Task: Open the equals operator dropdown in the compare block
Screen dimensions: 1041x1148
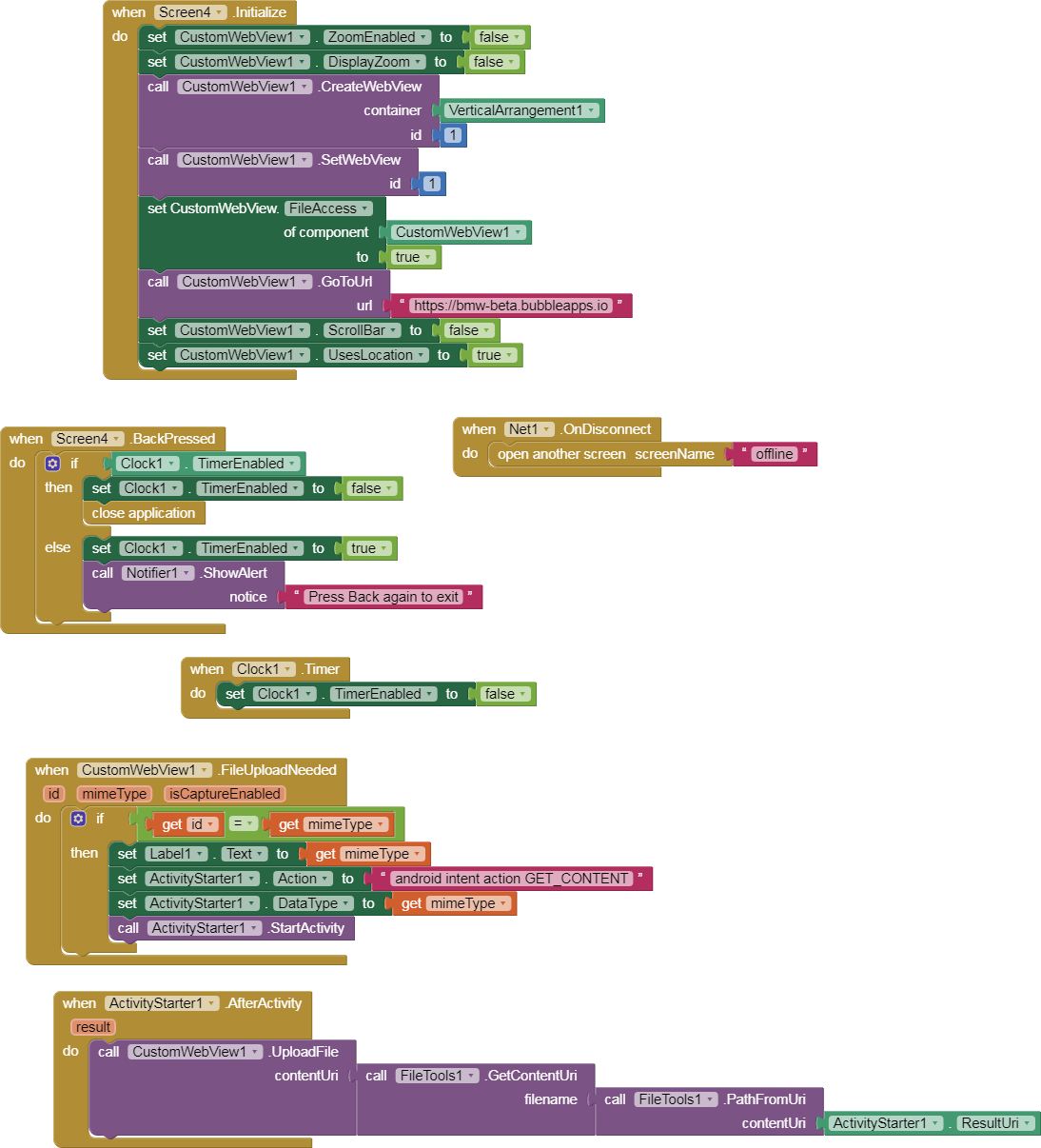Action: pyautogui.click(x=244, y=824)
